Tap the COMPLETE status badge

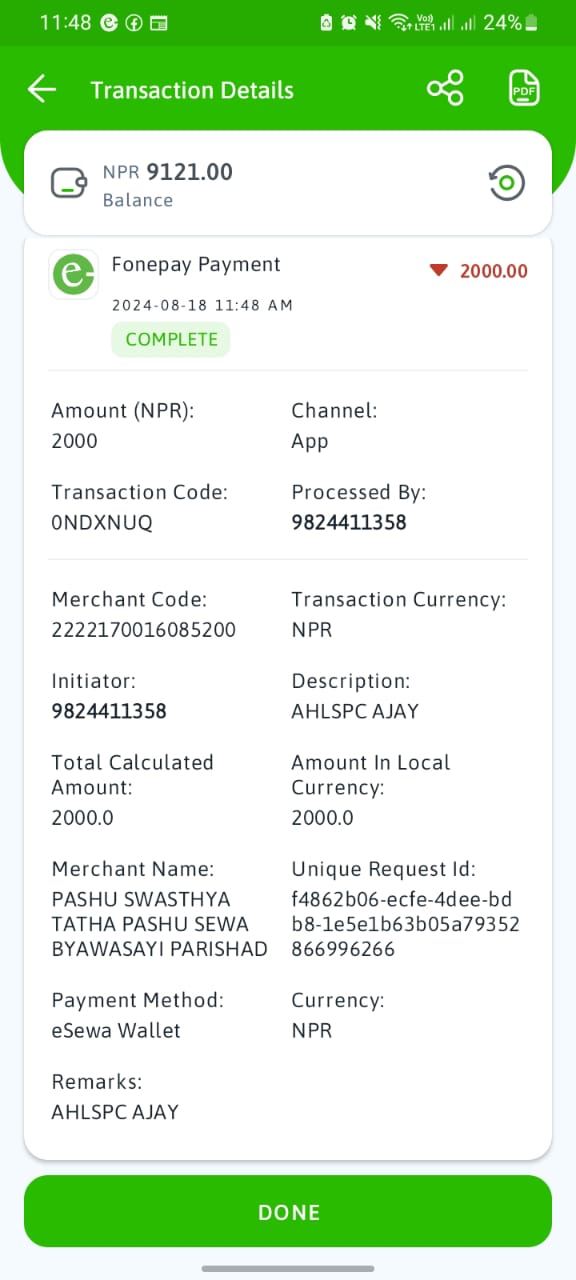click(171, 339)
